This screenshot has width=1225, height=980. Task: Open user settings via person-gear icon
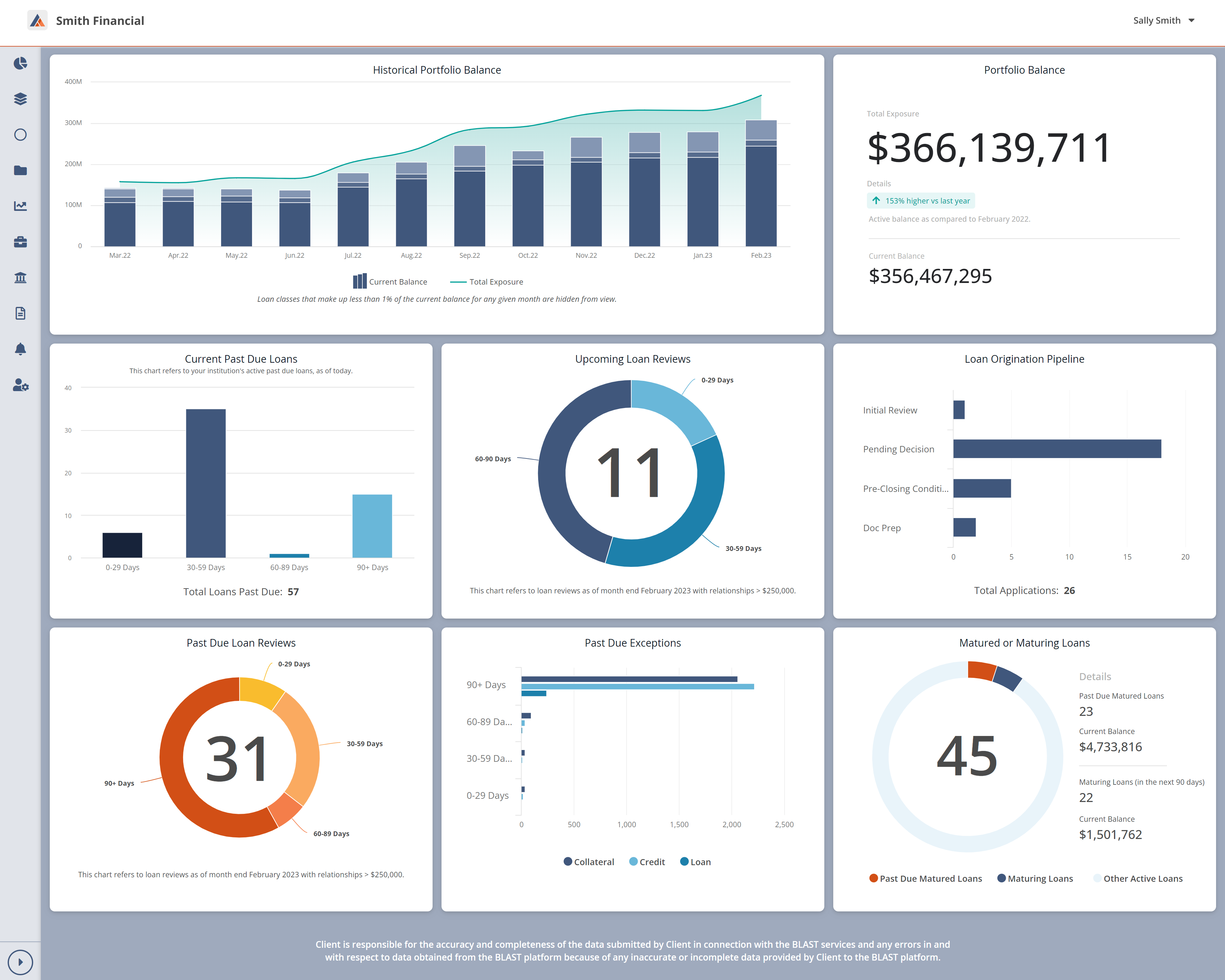pyautogui.click(x=20, y=385)
